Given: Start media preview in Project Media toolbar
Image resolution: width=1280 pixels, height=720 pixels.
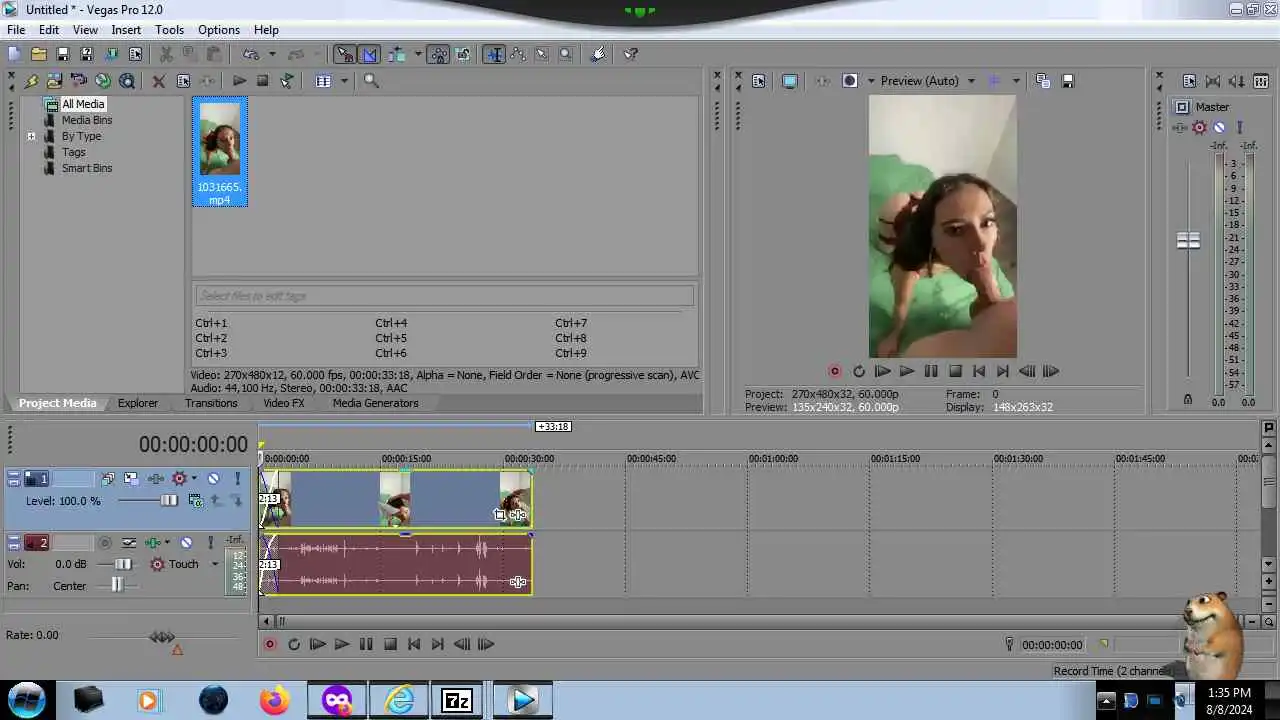Looking at the screenshot, I should coord(239,81).
